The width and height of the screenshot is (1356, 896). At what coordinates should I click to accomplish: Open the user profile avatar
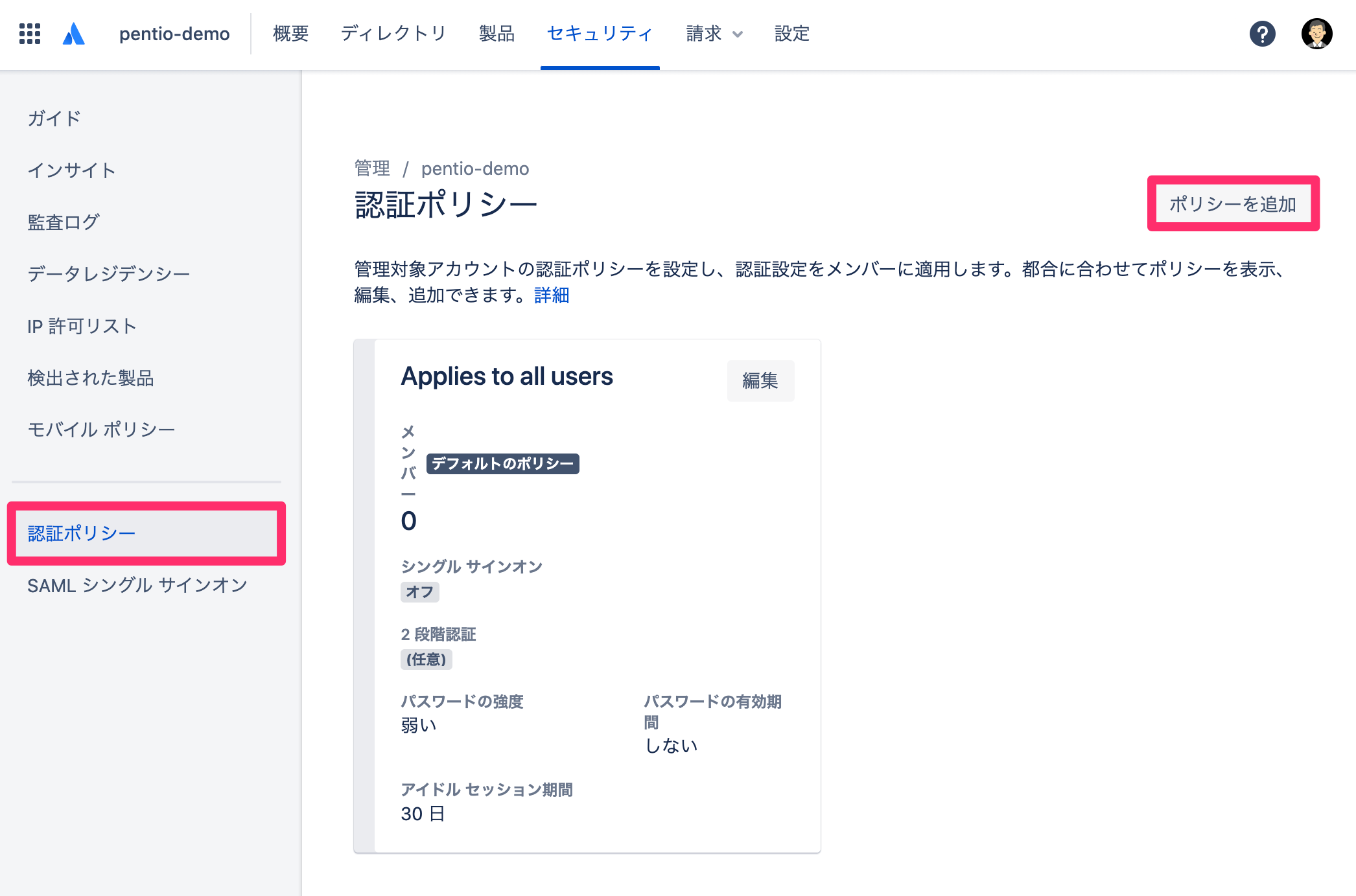(x=1316, y=34)
